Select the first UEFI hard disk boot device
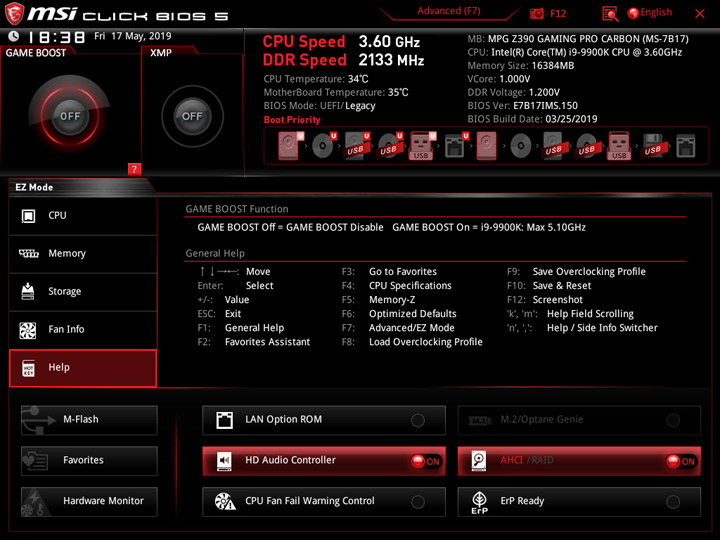The image size is (720, 540). (x=290, y=146)
